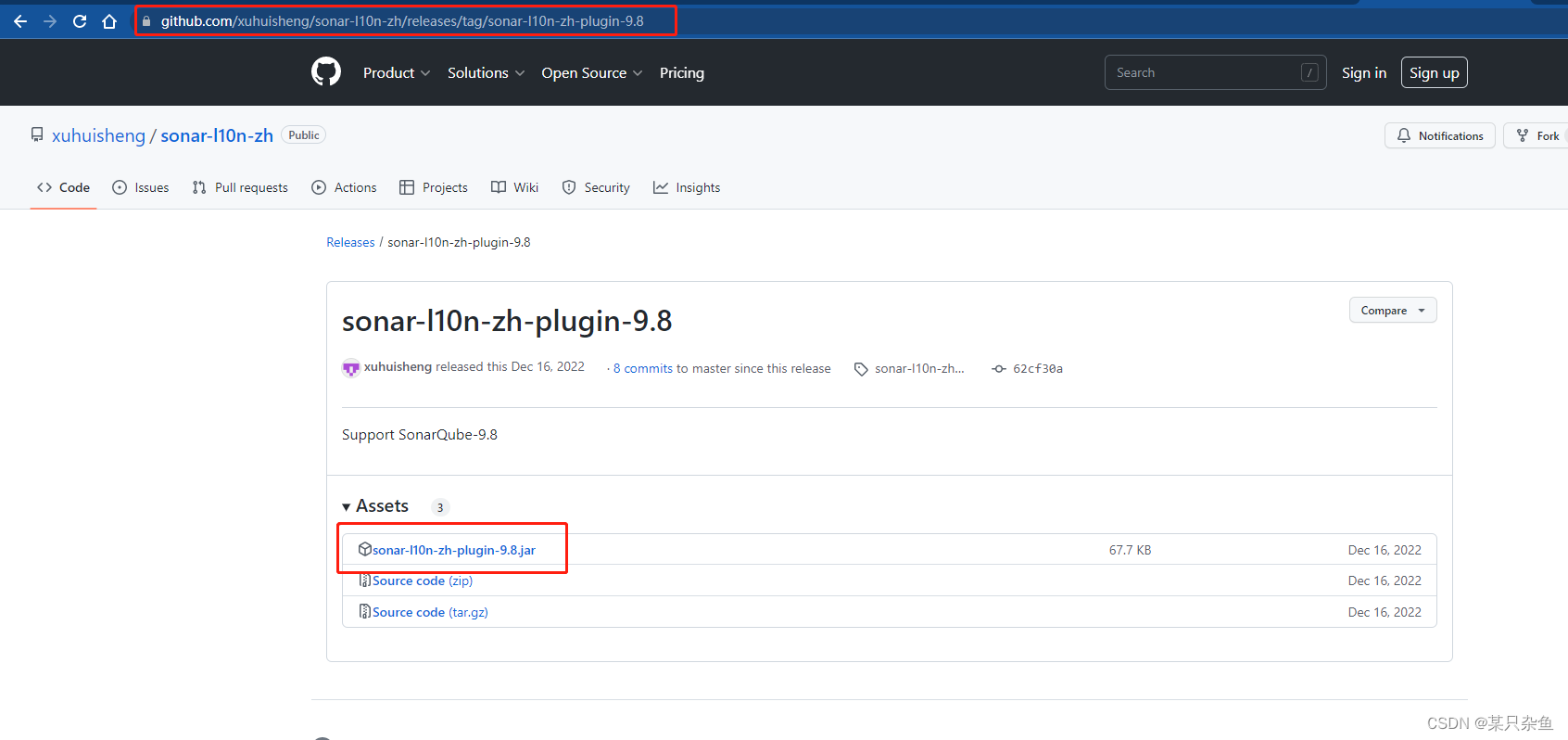Open the Compare dropdown
Image resolution: width=1568 pixels, height=740 pixels.
(x=1393, y=311)
